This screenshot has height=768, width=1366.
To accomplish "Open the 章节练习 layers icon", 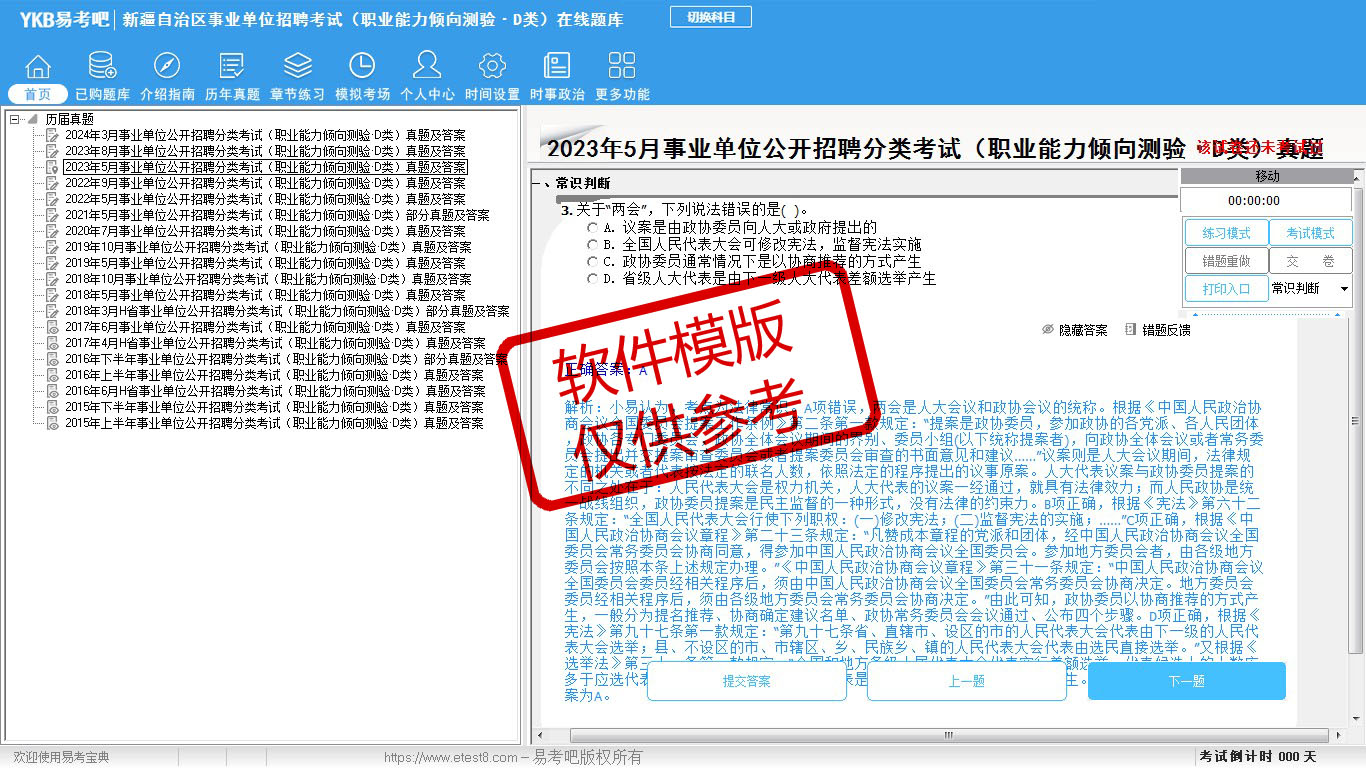I will coord(297,67).
